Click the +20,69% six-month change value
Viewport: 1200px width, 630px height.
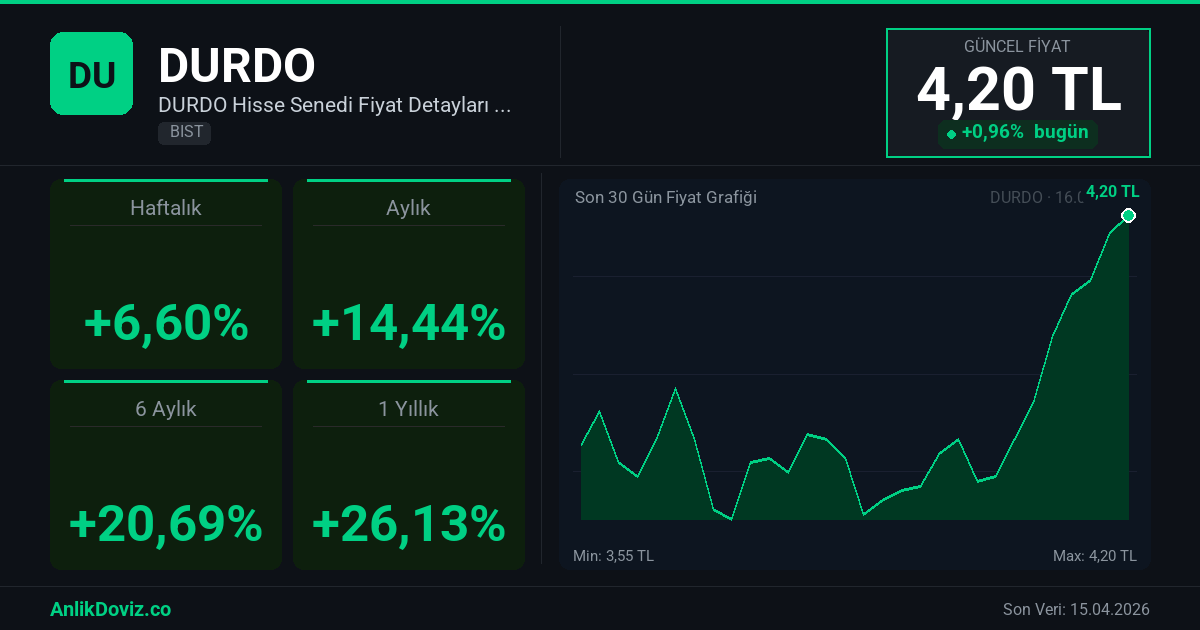pos(166,523)
